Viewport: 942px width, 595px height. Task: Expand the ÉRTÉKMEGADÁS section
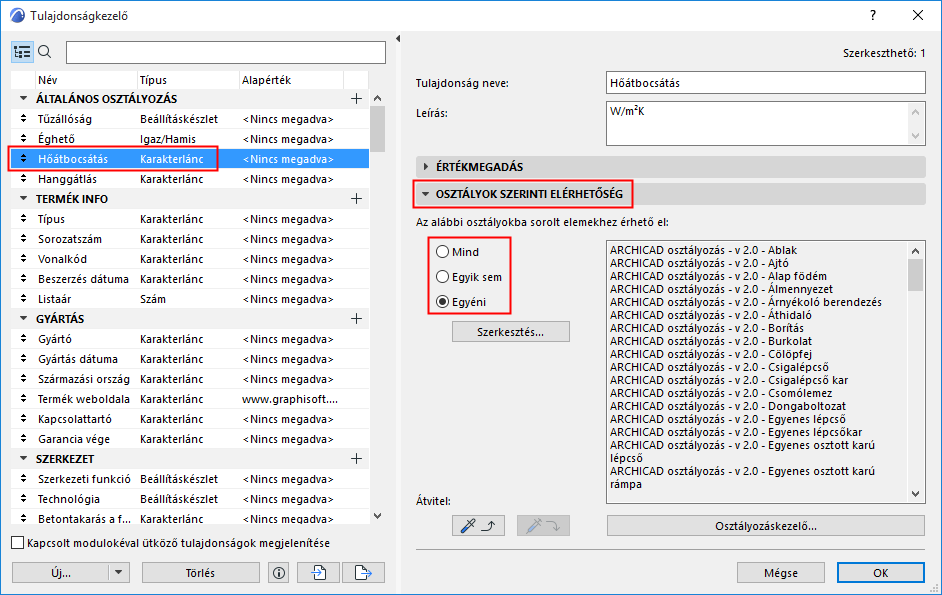click(426, 167)
